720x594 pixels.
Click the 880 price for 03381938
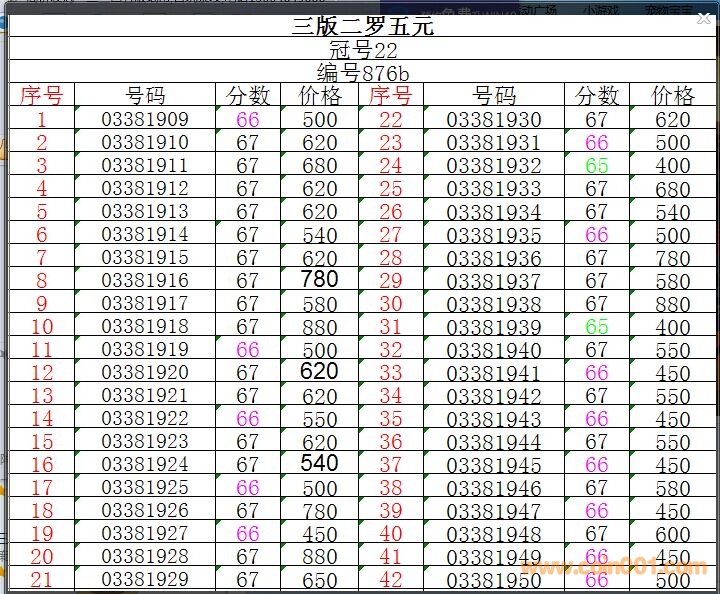(x=673, y=304)
